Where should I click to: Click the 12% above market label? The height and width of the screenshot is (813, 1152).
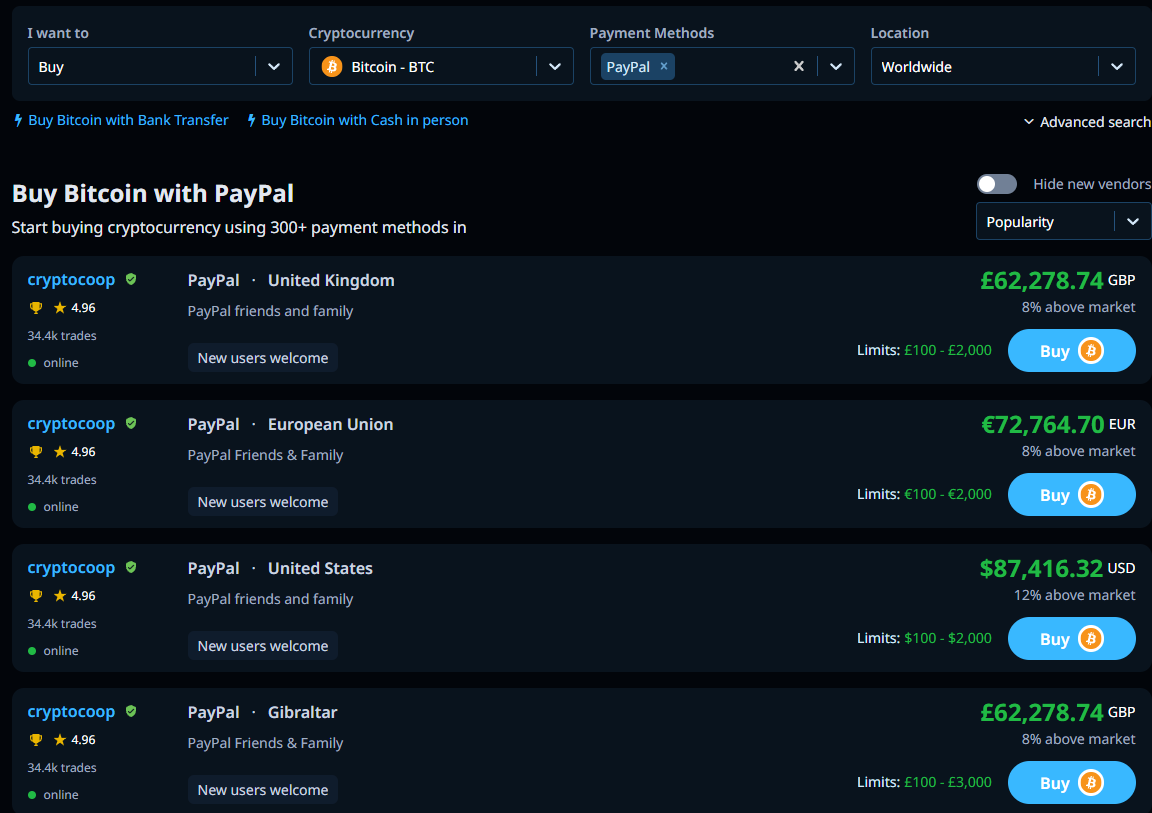coord(1074,595)
